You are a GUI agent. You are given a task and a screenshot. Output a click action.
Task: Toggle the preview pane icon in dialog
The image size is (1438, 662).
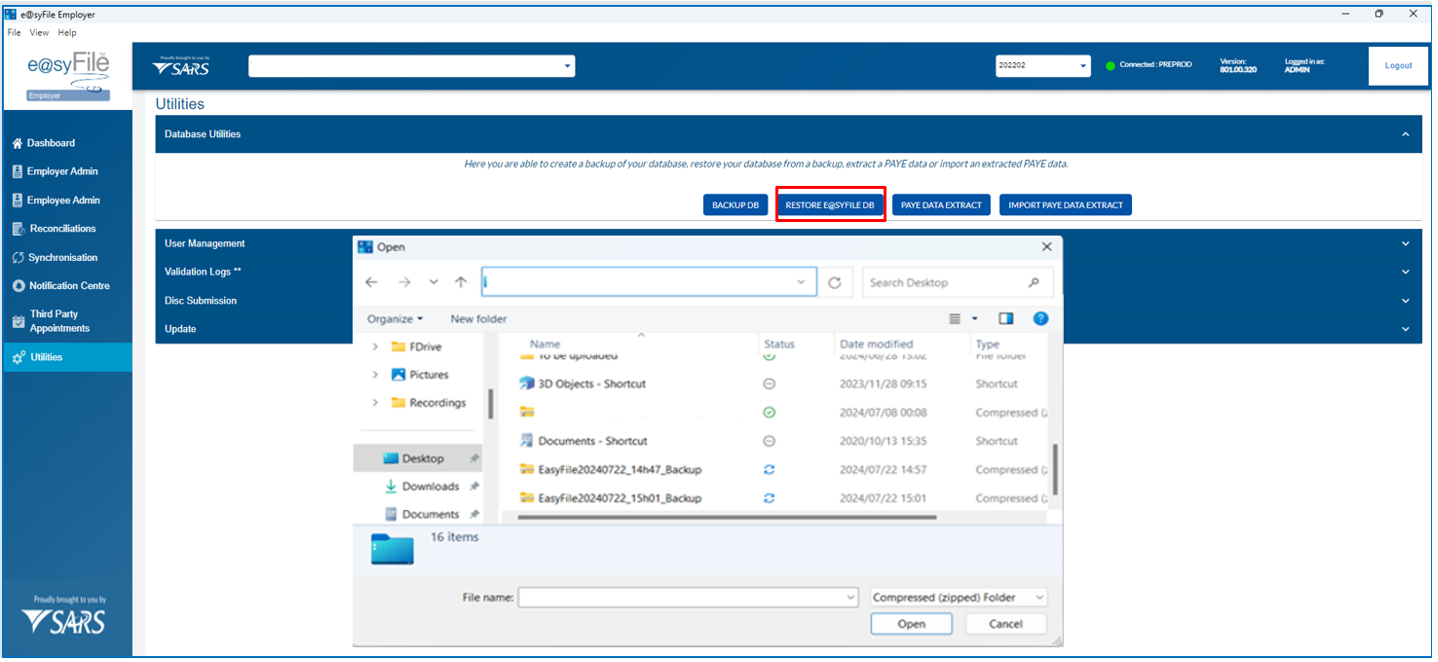tap(1006, 319)
